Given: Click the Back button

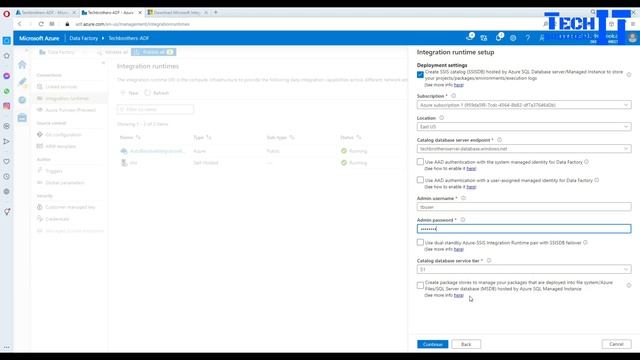Looking at the screenshot, I should (x=466, y=344).
